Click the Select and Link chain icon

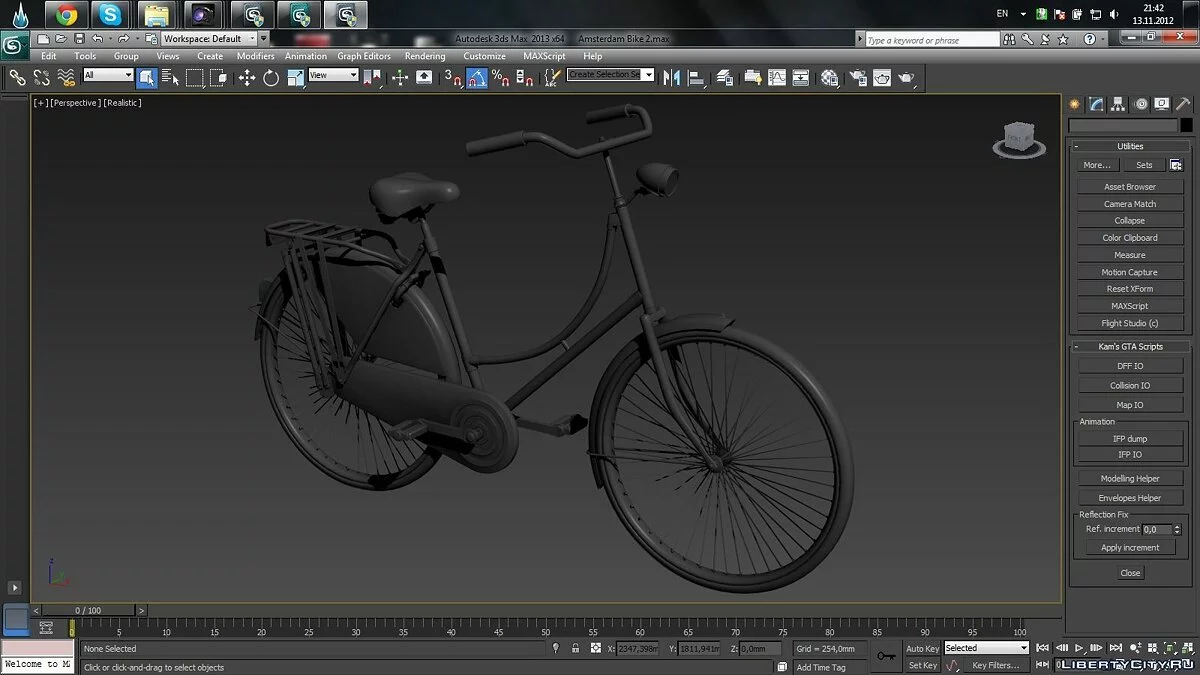tap(17, 77)
